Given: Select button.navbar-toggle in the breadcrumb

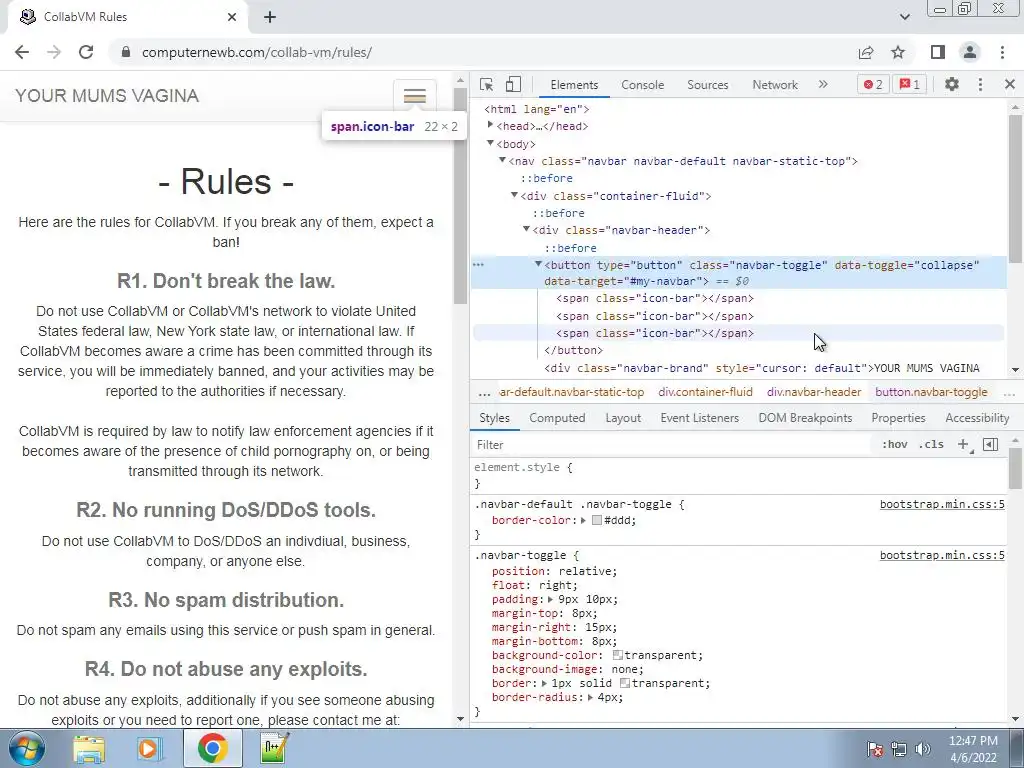Looking at the screenshot, I should point(931,392).
